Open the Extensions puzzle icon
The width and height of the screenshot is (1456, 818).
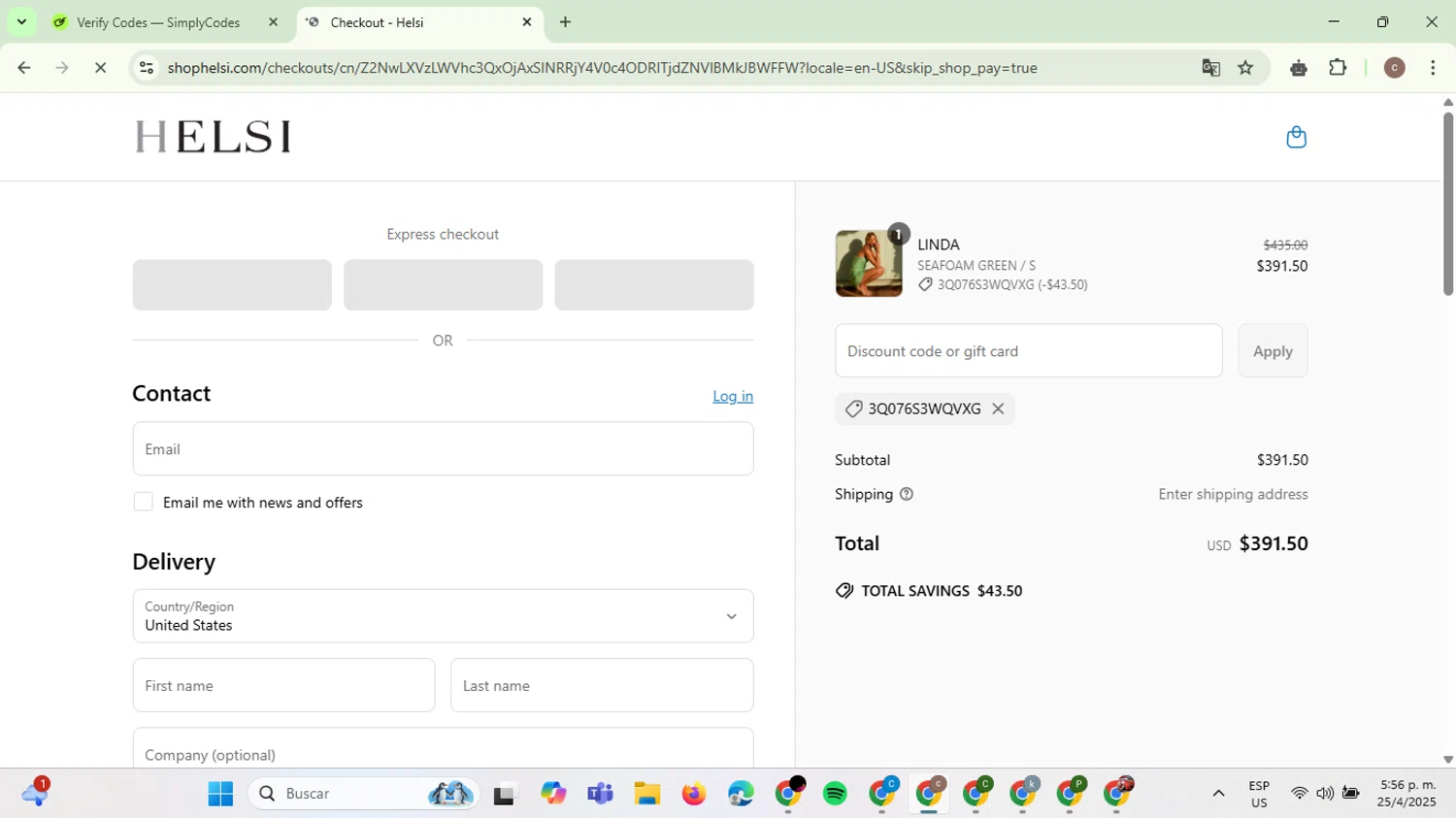coord(1338,68)
